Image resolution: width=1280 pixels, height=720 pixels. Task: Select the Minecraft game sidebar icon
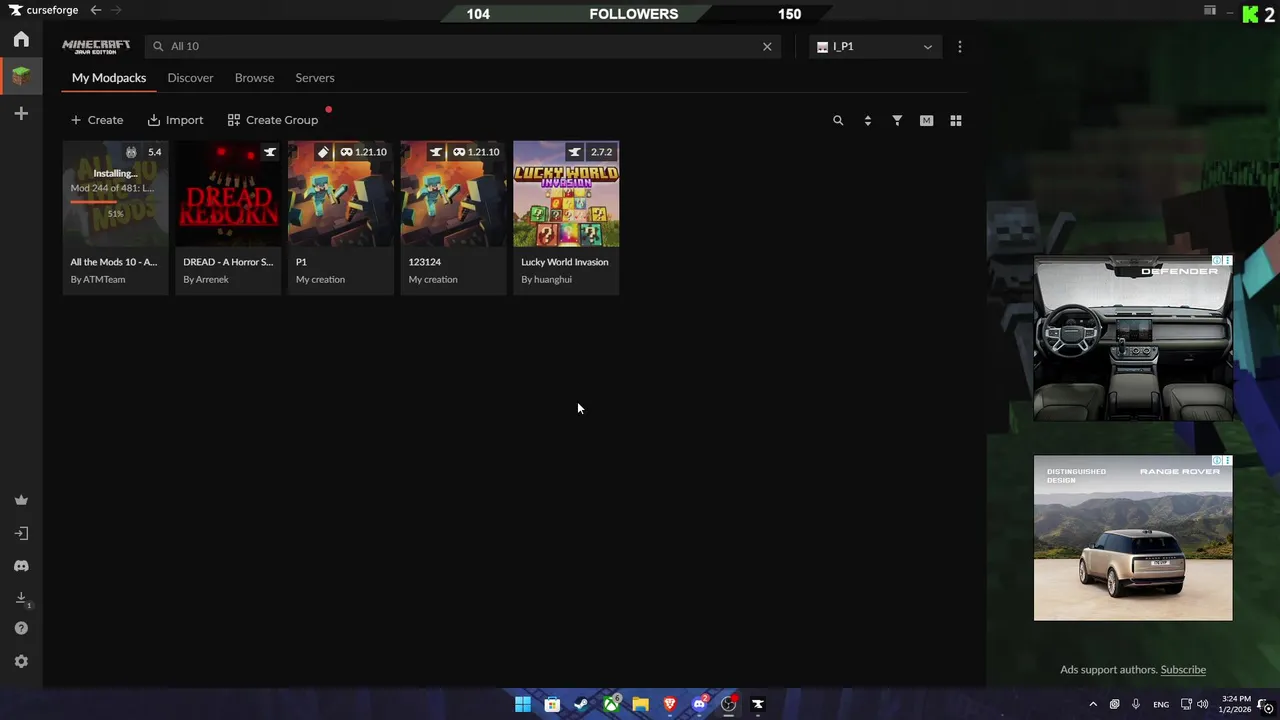pyautogui.click(x=21, y=76)
